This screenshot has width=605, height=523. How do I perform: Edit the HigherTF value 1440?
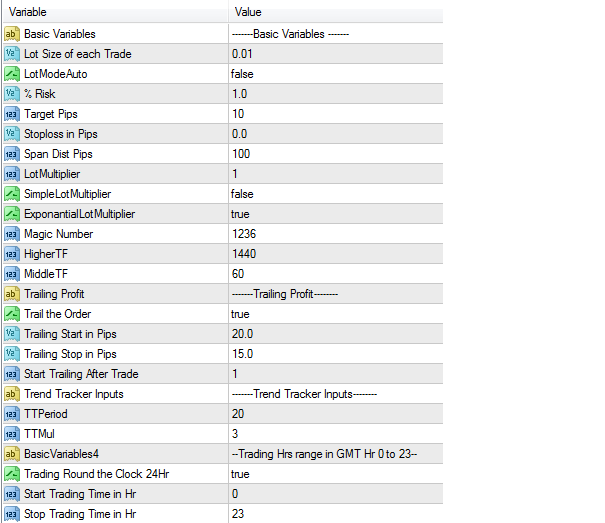coord(245,254)
